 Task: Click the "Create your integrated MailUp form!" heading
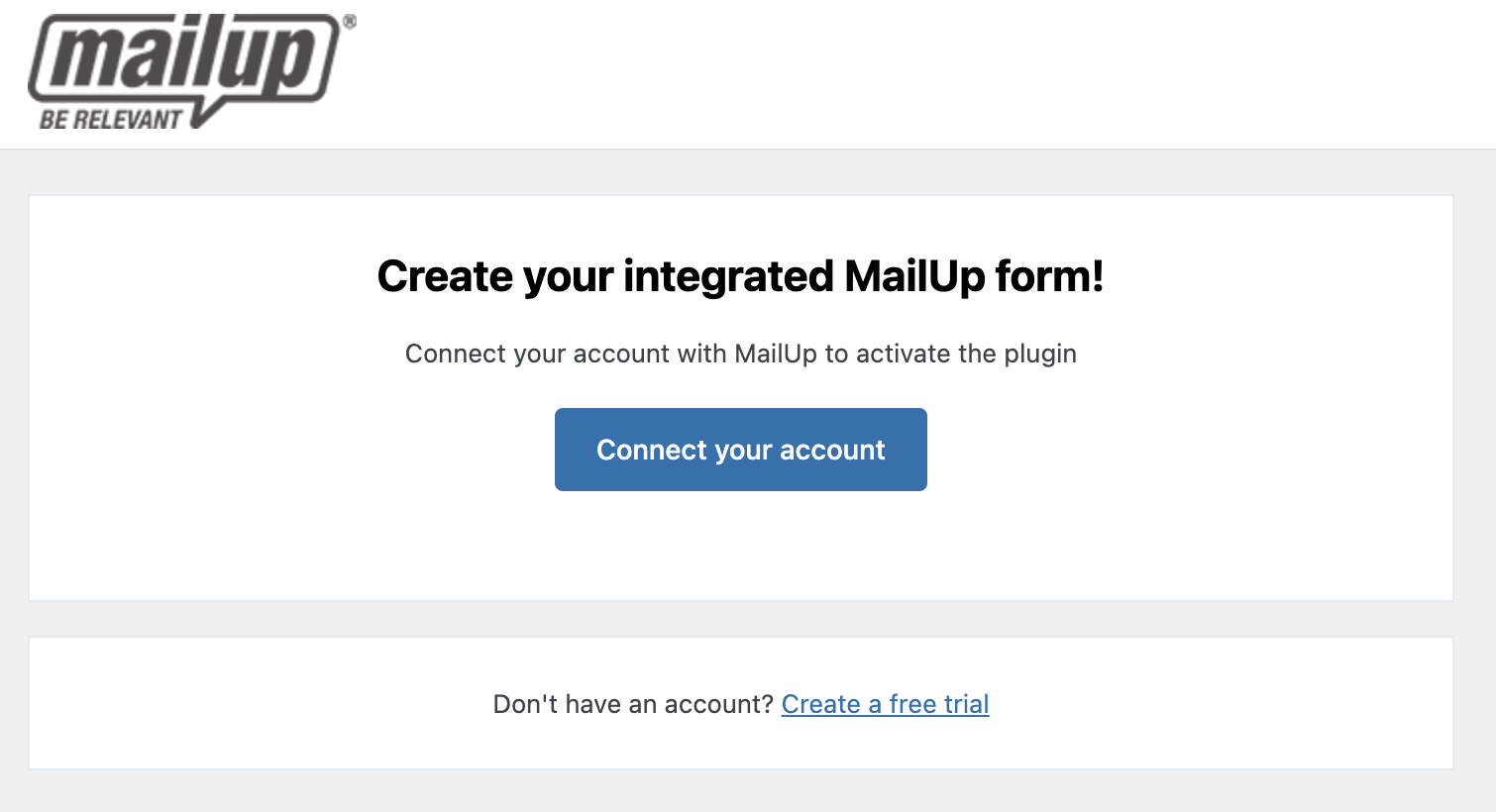pos(740,276)
